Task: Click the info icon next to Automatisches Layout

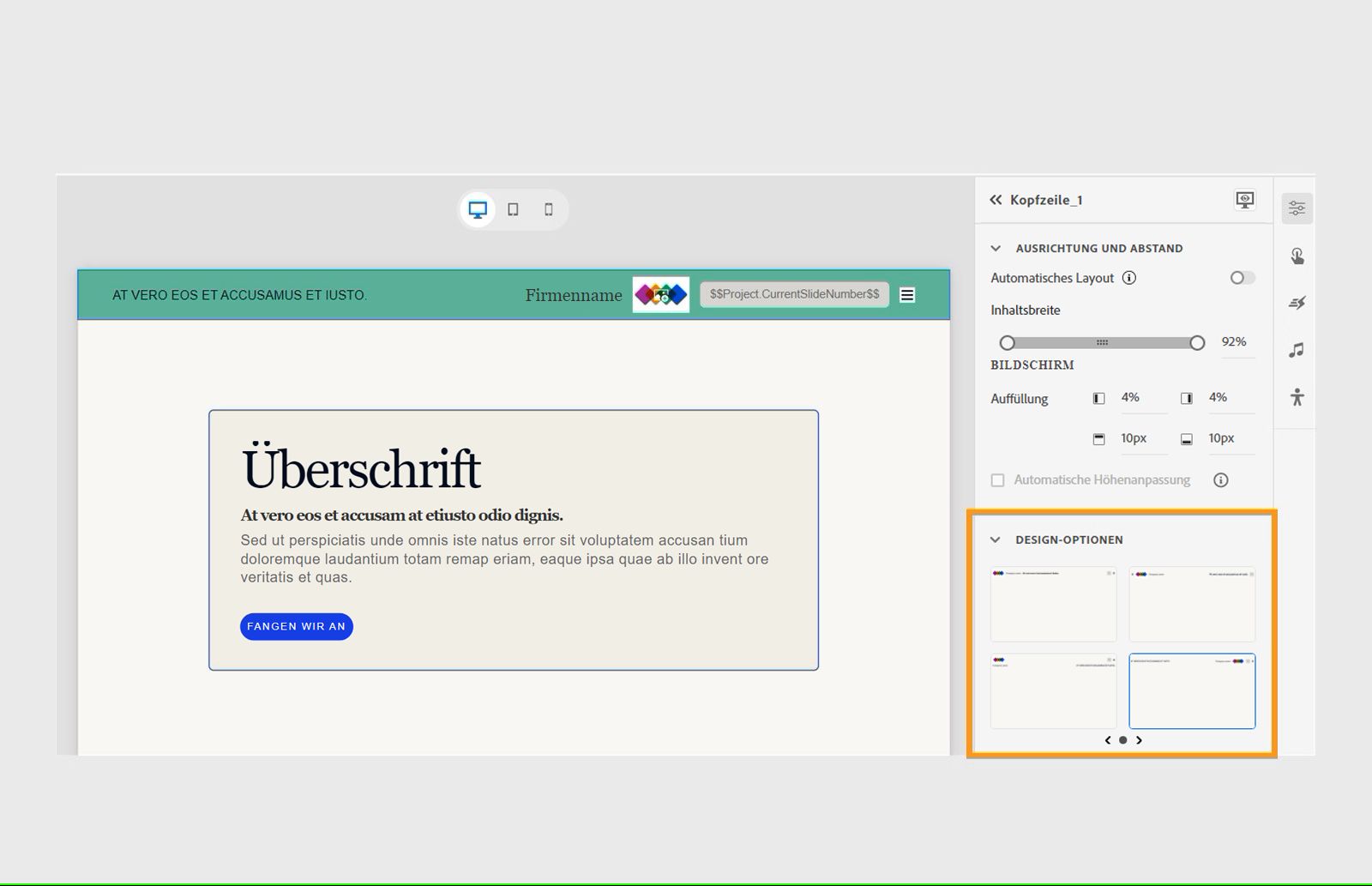Action: [x=1130, y=278]
